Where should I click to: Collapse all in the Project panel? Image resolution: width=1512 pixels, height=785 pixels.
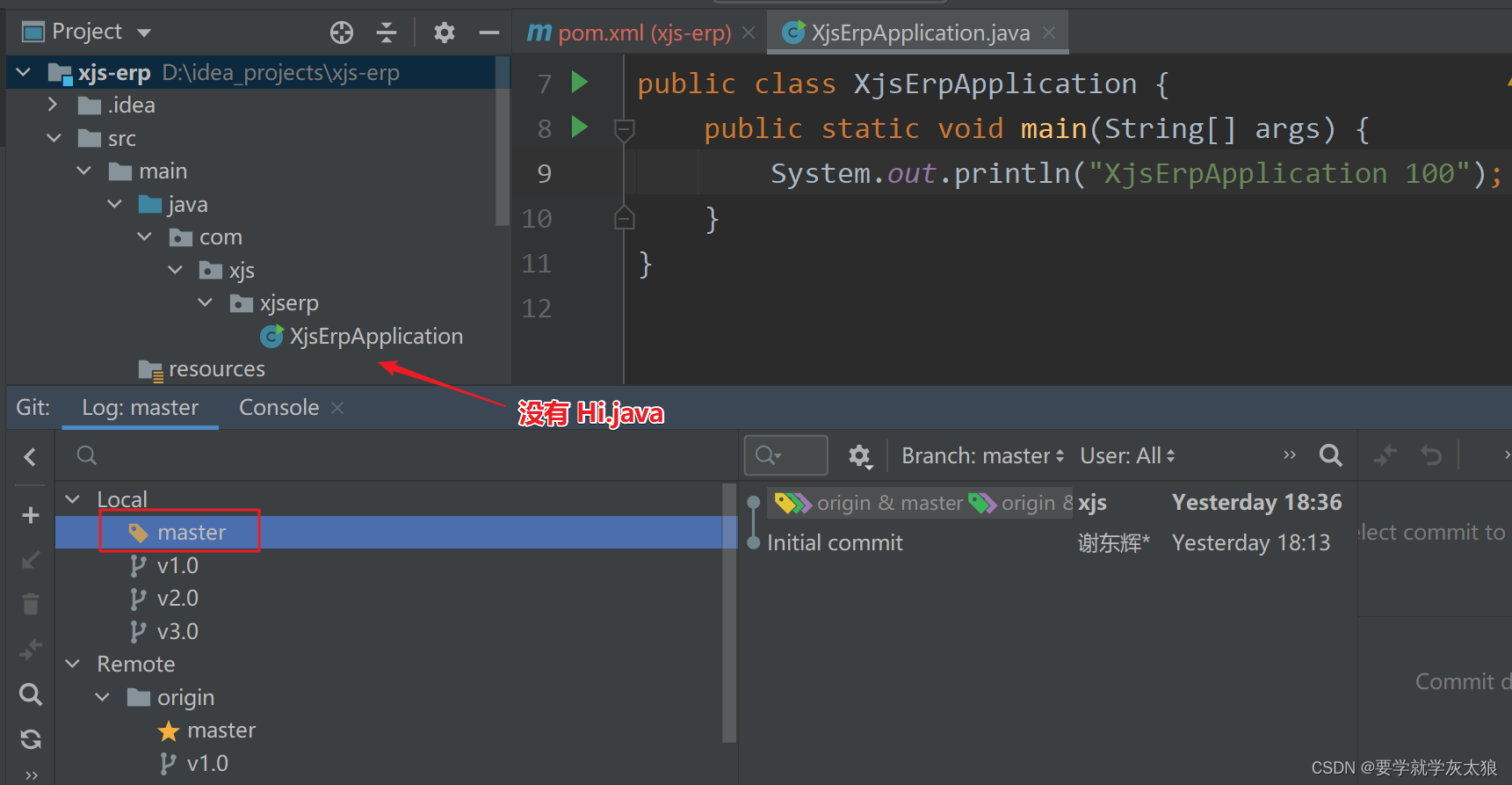387,33
